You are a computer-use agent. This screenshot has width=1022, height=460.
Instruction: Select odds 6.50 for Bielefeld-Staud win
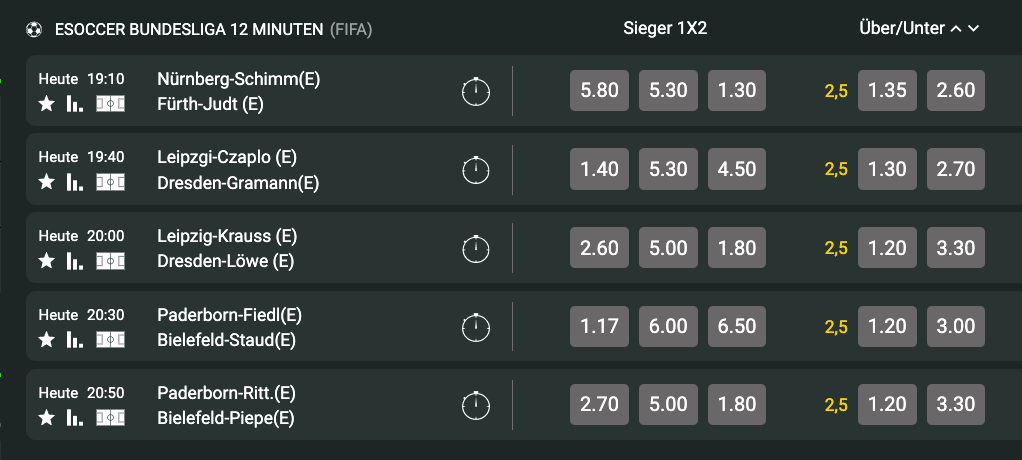[x=737, y=326]
